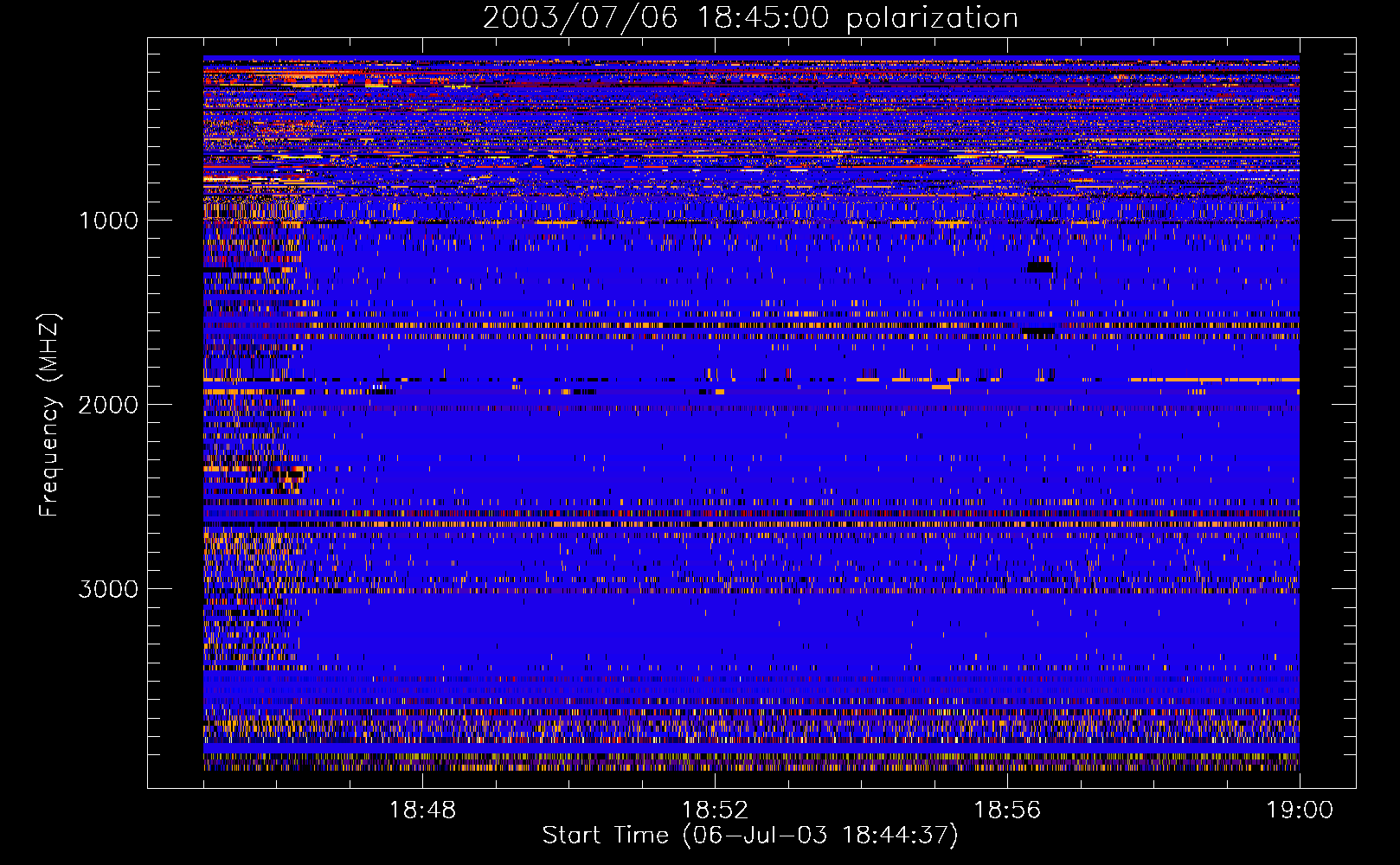Click the left-axis tick mark at 3000 MHz

(x=154, y=588)
